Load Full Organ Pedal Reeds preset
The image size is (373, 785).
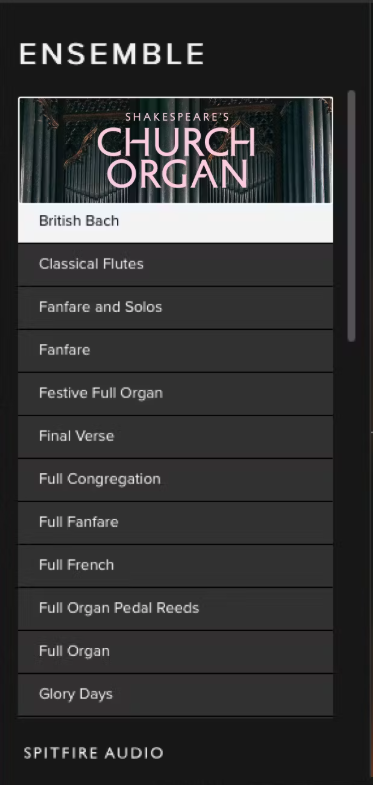click(x=175, y=609)
